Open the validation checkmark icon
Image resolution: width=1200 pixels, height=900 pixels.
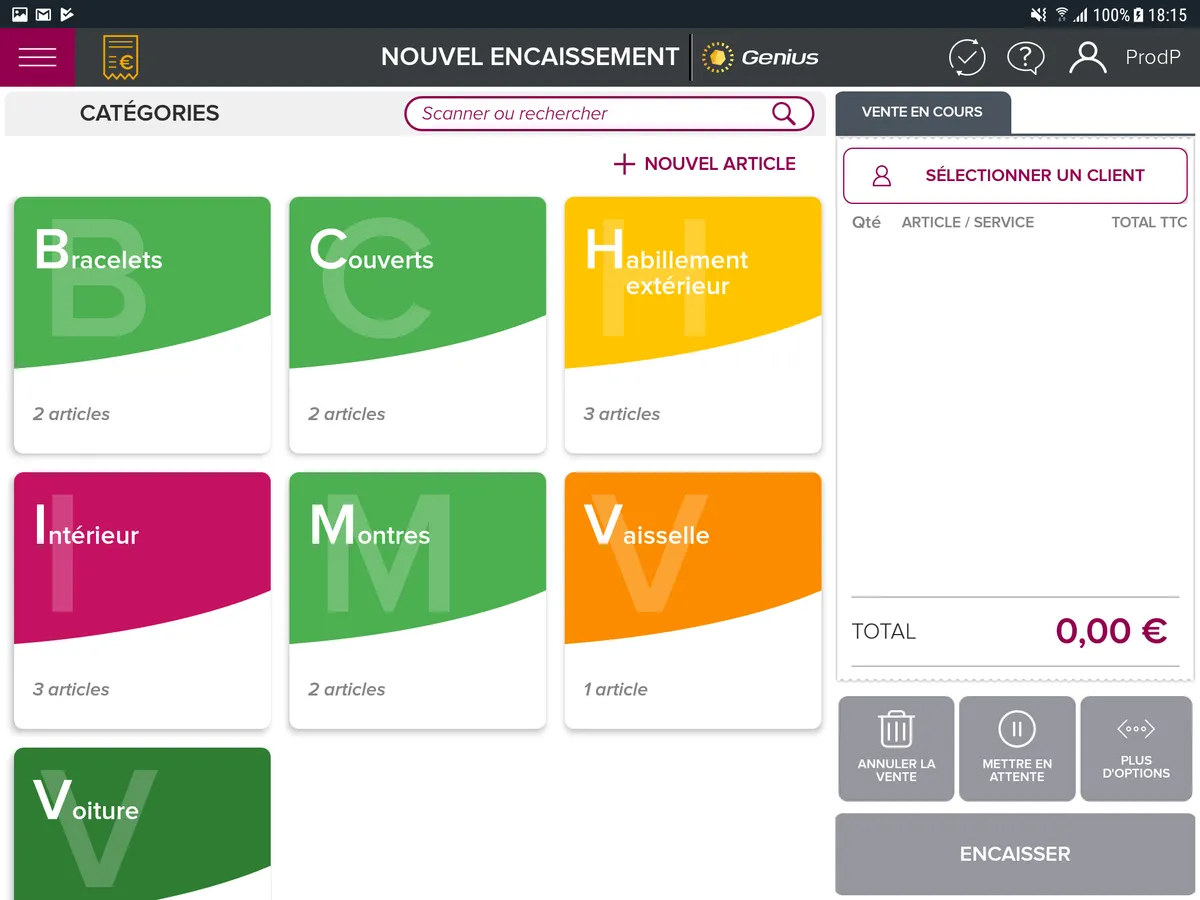[966, 57]
